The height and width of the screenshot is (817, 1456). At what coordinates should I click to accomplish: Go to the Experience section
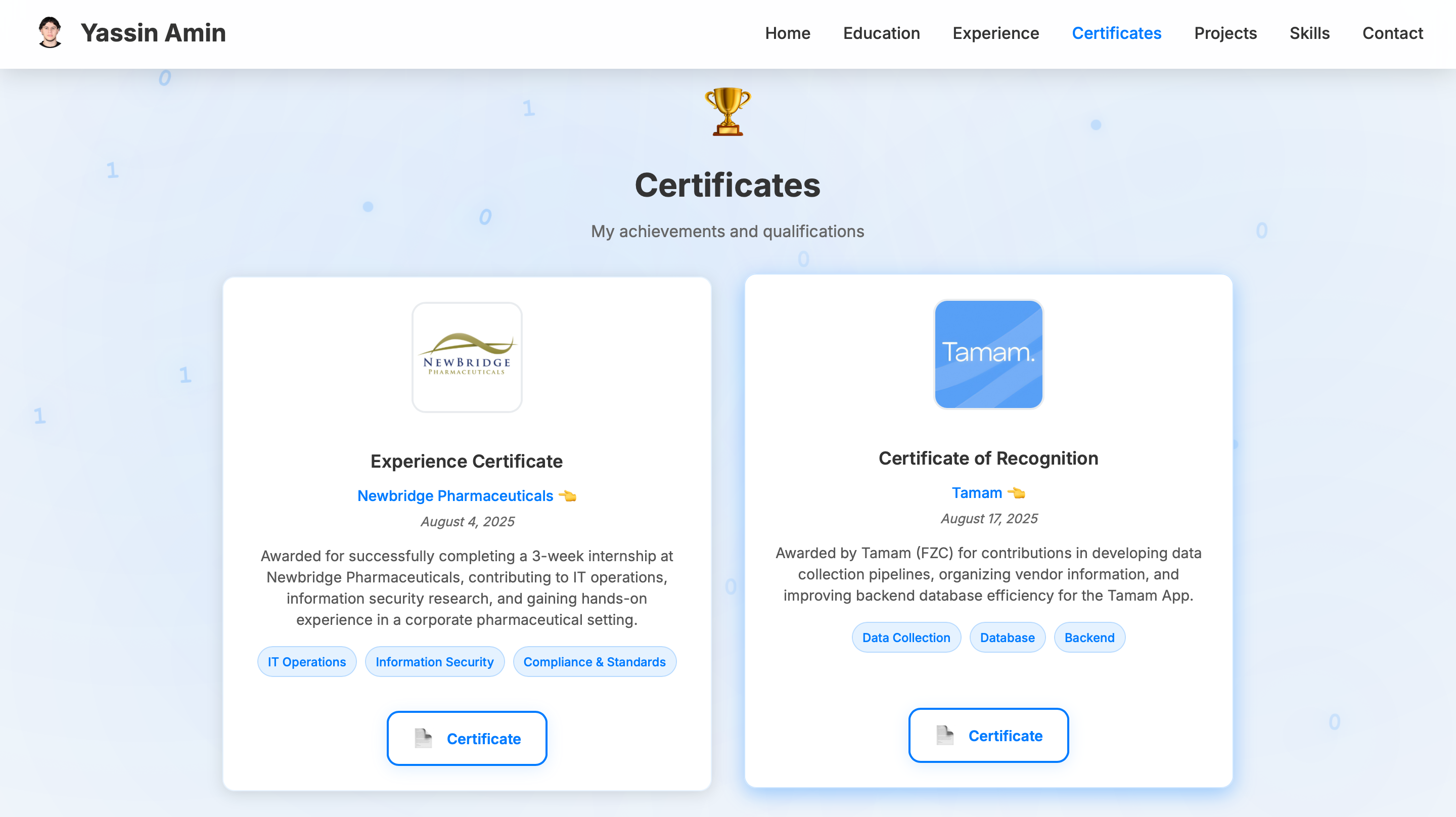coord(996,33)
